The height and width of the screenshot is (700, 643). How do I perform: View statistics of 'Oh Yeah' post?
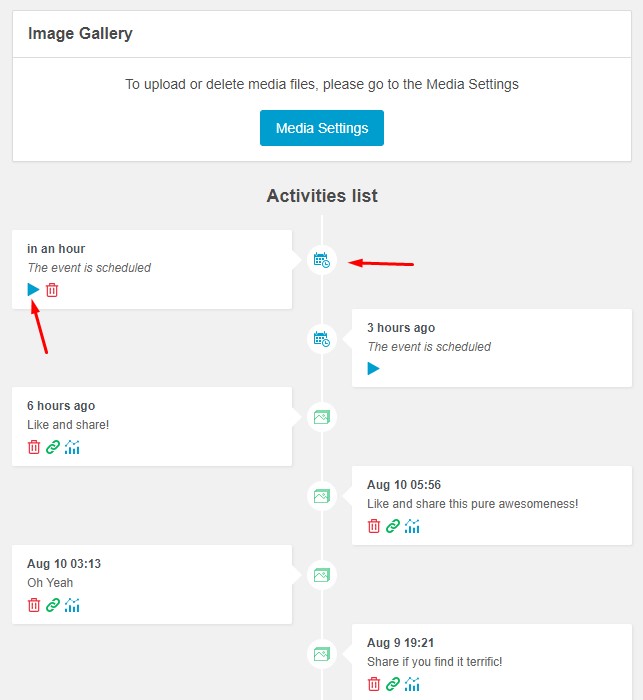coord(72,605)
